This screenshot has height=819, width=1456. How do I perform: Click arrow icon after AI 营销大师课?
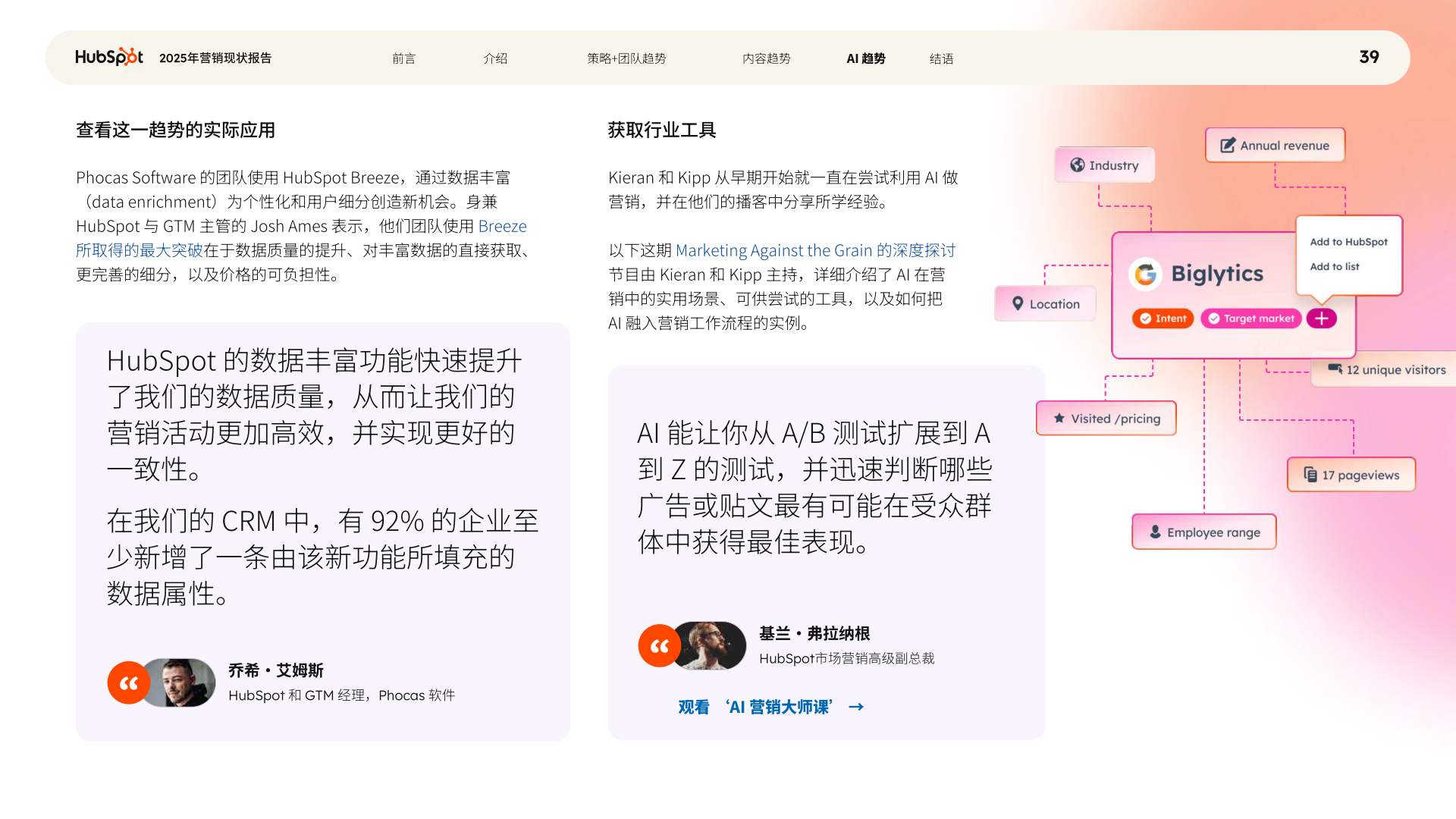point(856,707)
